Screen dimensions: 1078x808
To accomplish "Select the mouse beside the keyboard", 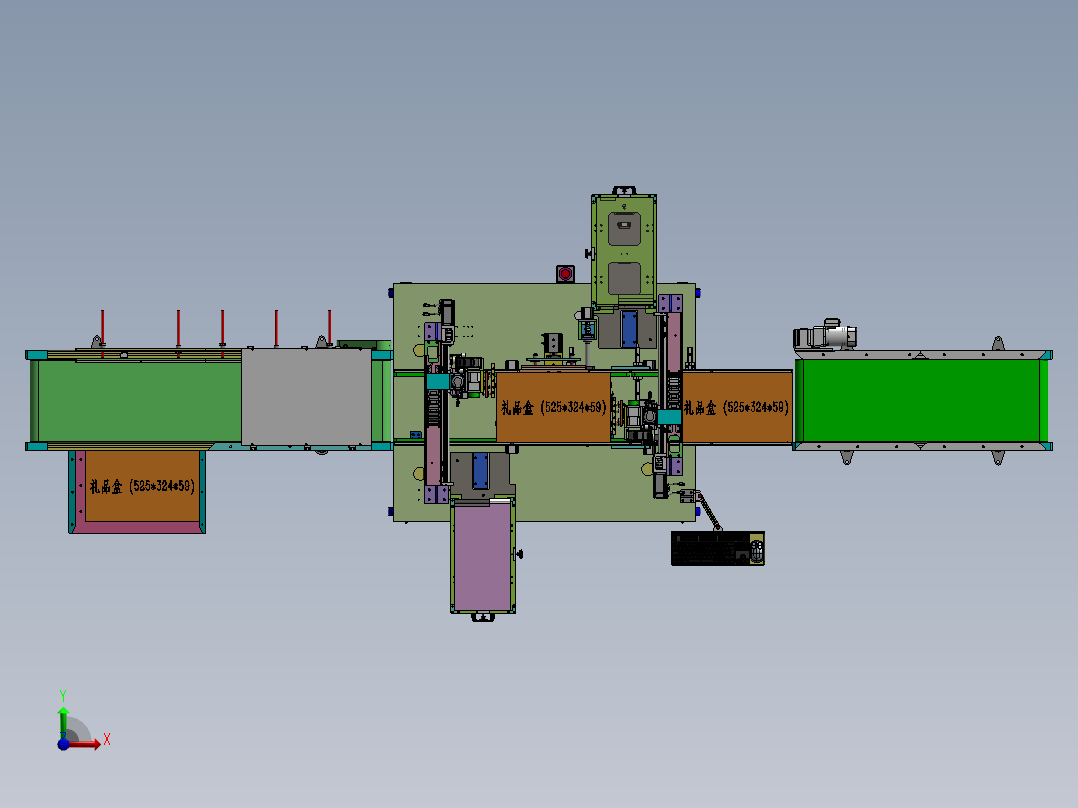I will (757, 551).
